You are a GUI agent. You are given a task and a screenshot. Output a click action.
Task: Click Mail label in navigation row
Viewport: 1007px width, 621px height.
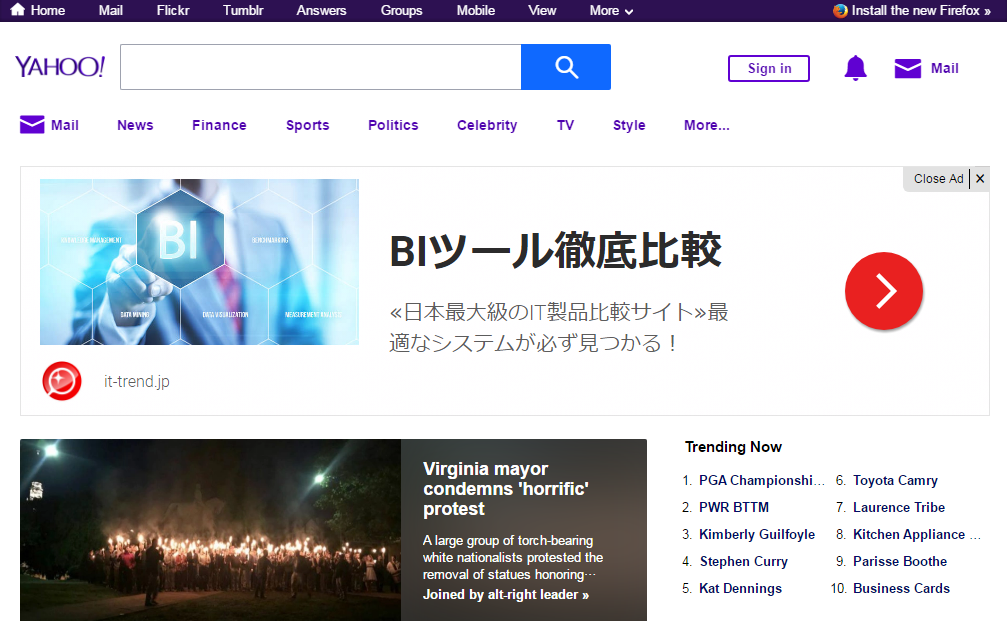tap(65, 125)
